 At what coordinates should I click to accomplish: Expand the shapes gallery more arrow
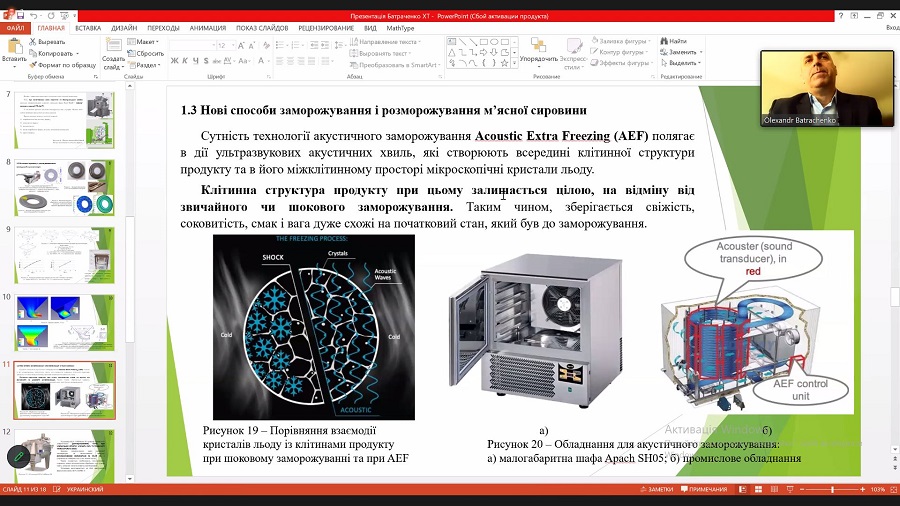coord(515,64)
